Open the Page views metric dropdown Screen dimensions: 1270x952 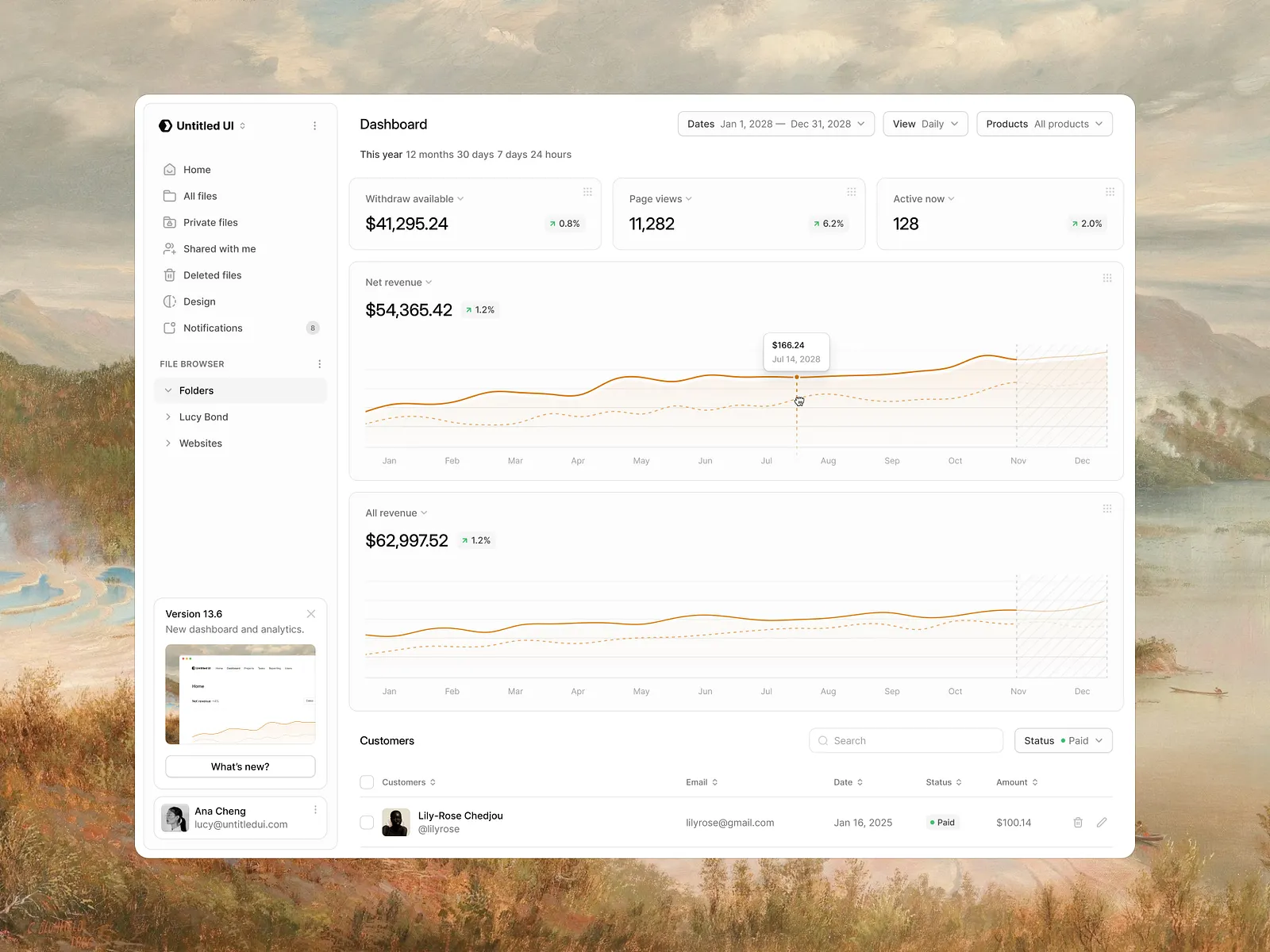(x=660, y=199)
